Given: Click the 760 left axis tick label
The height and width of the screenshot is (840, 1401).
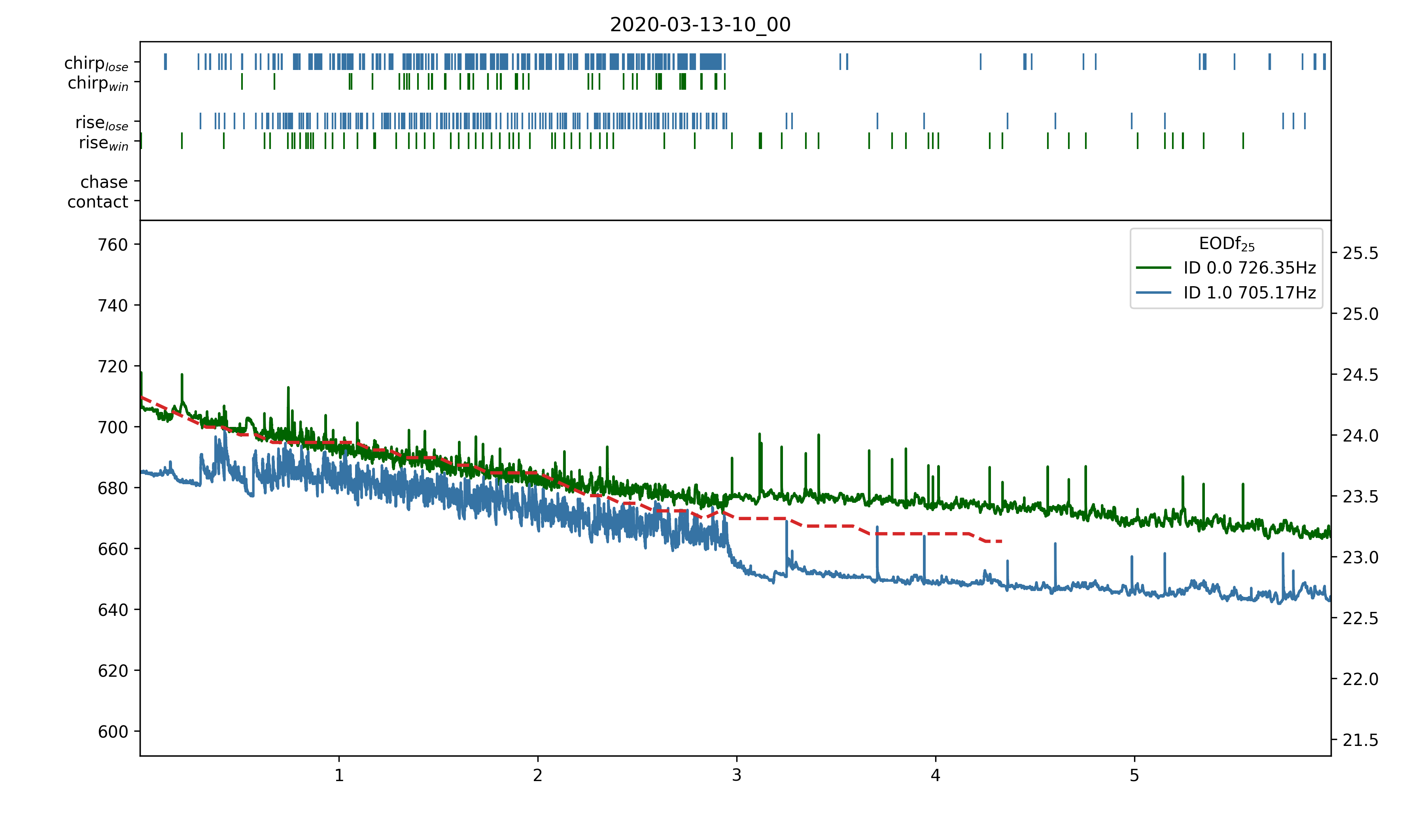Looking at the screenshot, I should [x=113, y=245].
